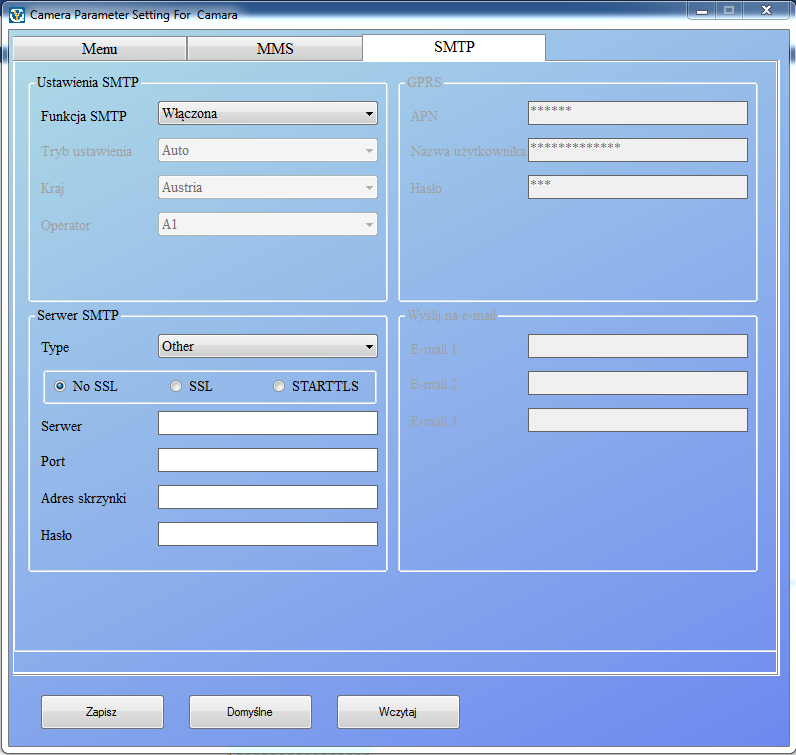The height and width of the screenshot is (755, 796).
Task: Click the application icon in title bar
Action: (16, 15)
